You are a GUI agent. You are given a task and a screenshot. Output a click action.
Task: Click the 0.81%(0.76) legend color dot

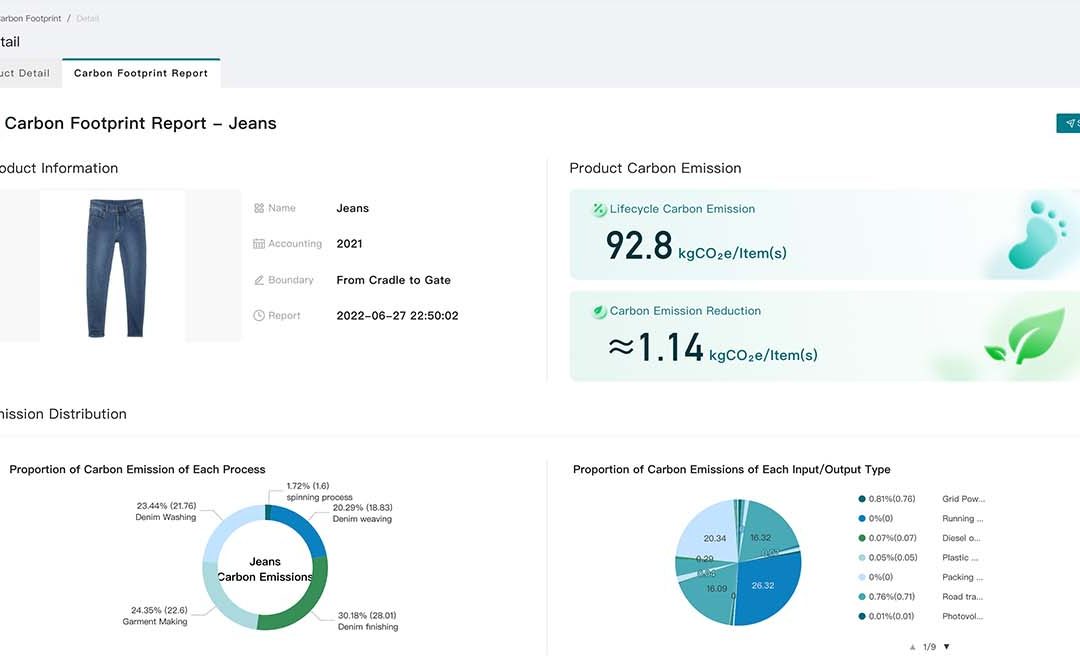(x=862, y=499)
